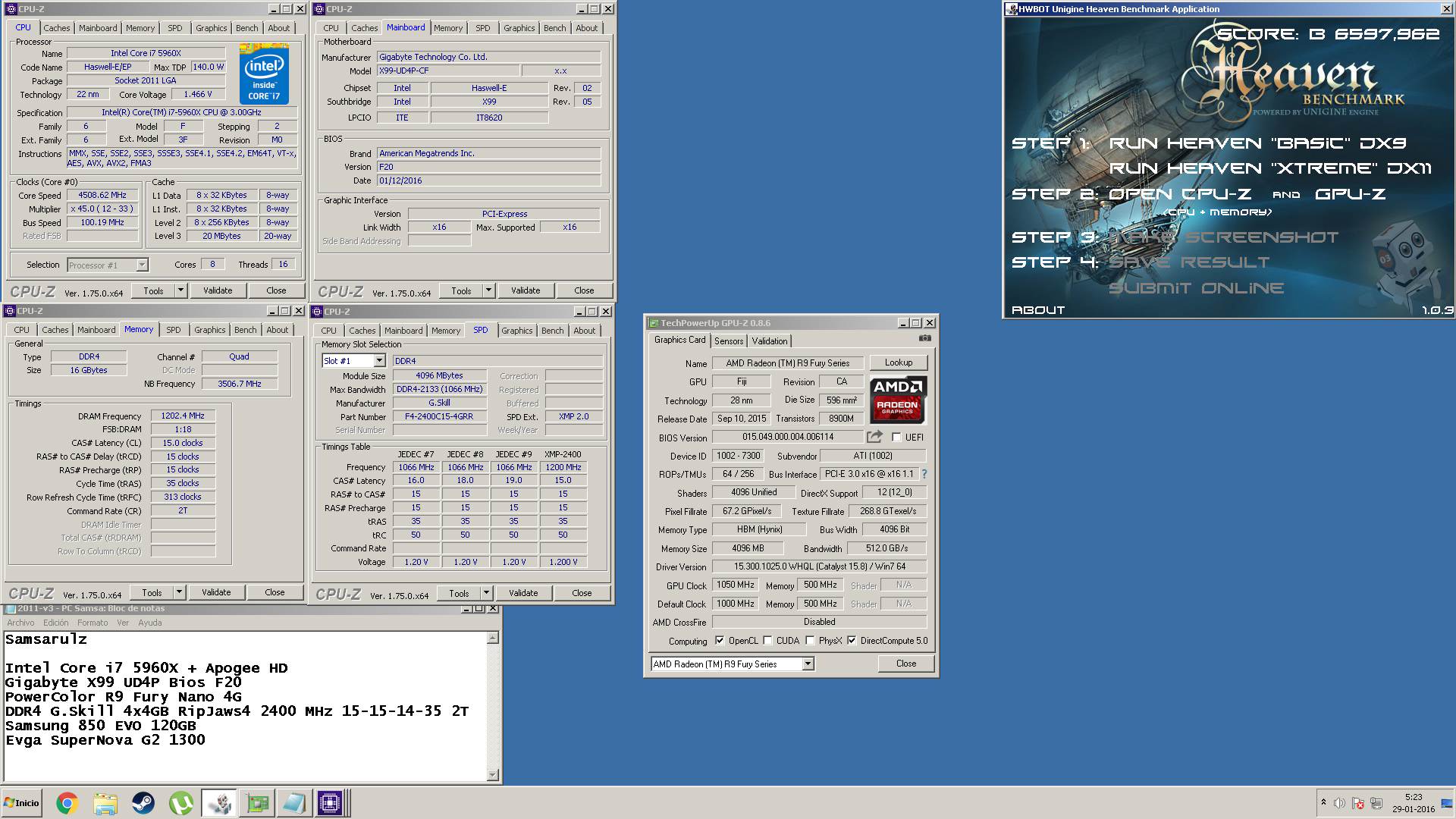Open About tab in SPD window

[585, 331]
